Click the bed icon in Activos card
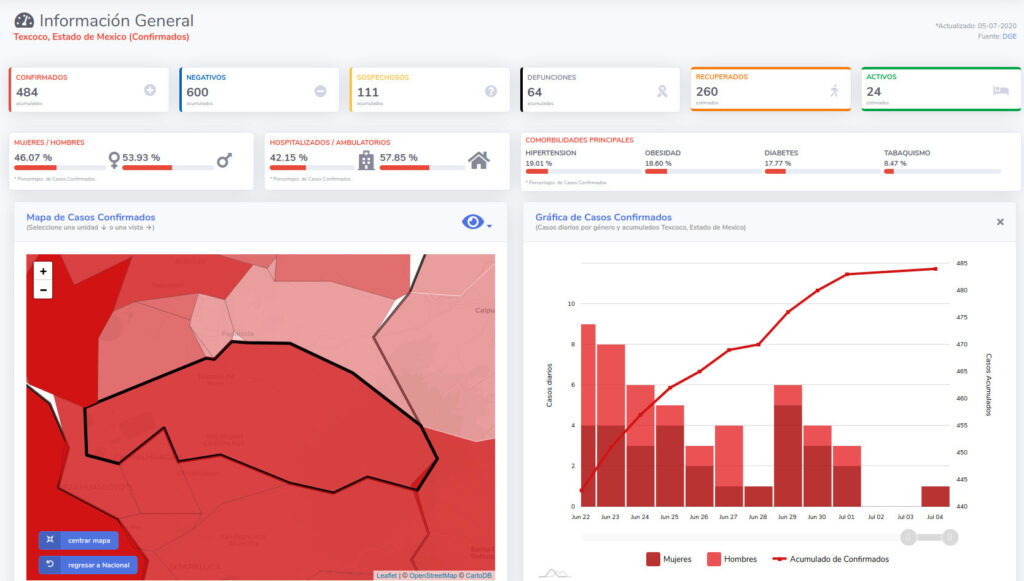The height and width of the screenshot is (581, 1024). 1000,91
